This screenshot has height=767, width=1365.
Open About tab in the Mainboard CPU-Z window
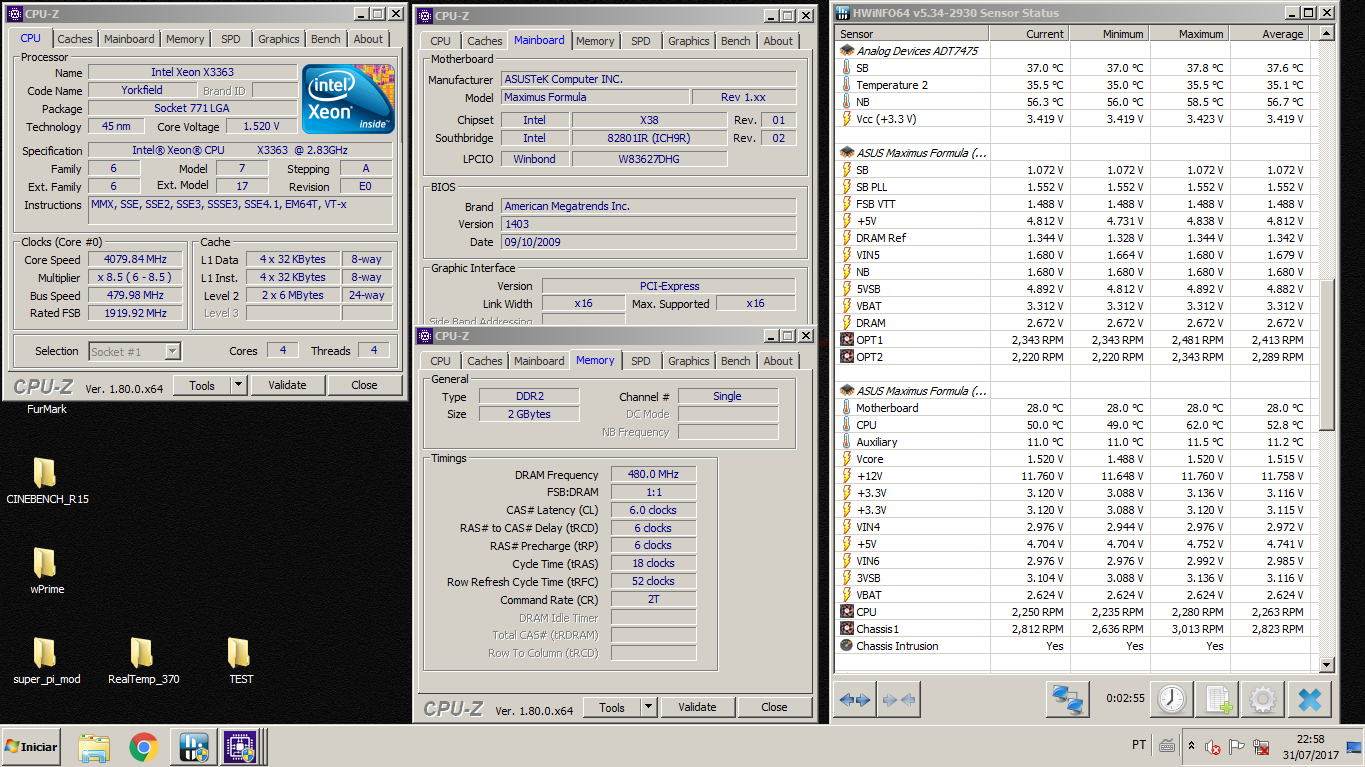[778, 41]
